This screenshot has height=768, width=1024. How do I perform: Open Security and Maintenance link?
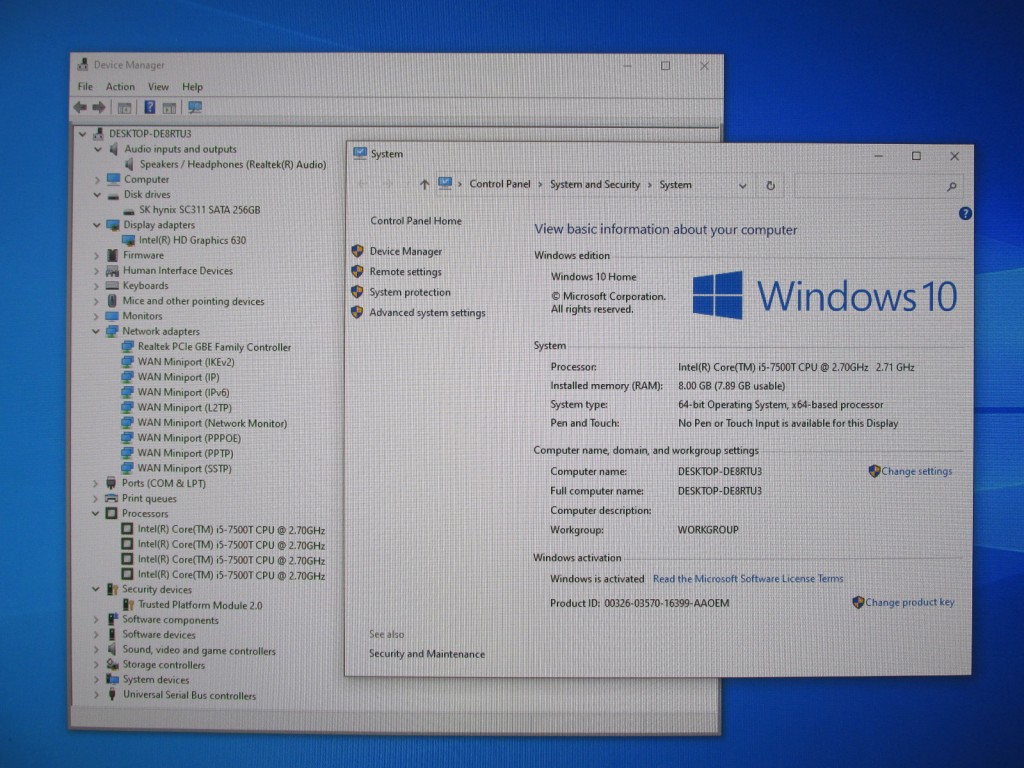[427, 654]
